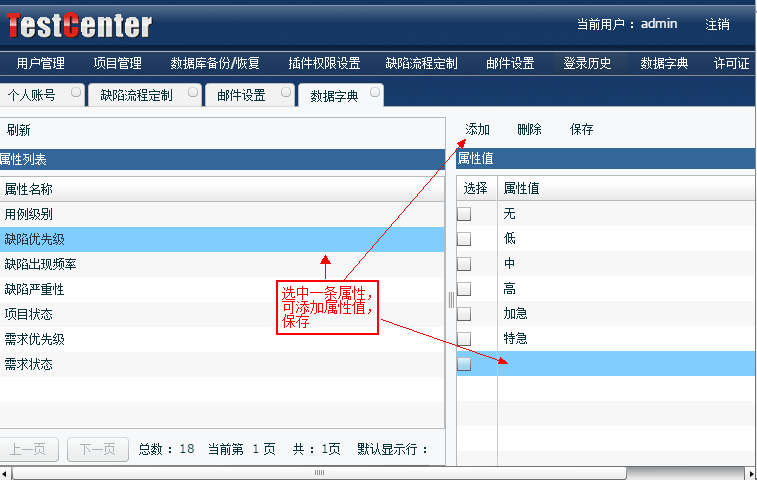
Task: Click 添加 to add an attribute value
Action: click(478, 130)
